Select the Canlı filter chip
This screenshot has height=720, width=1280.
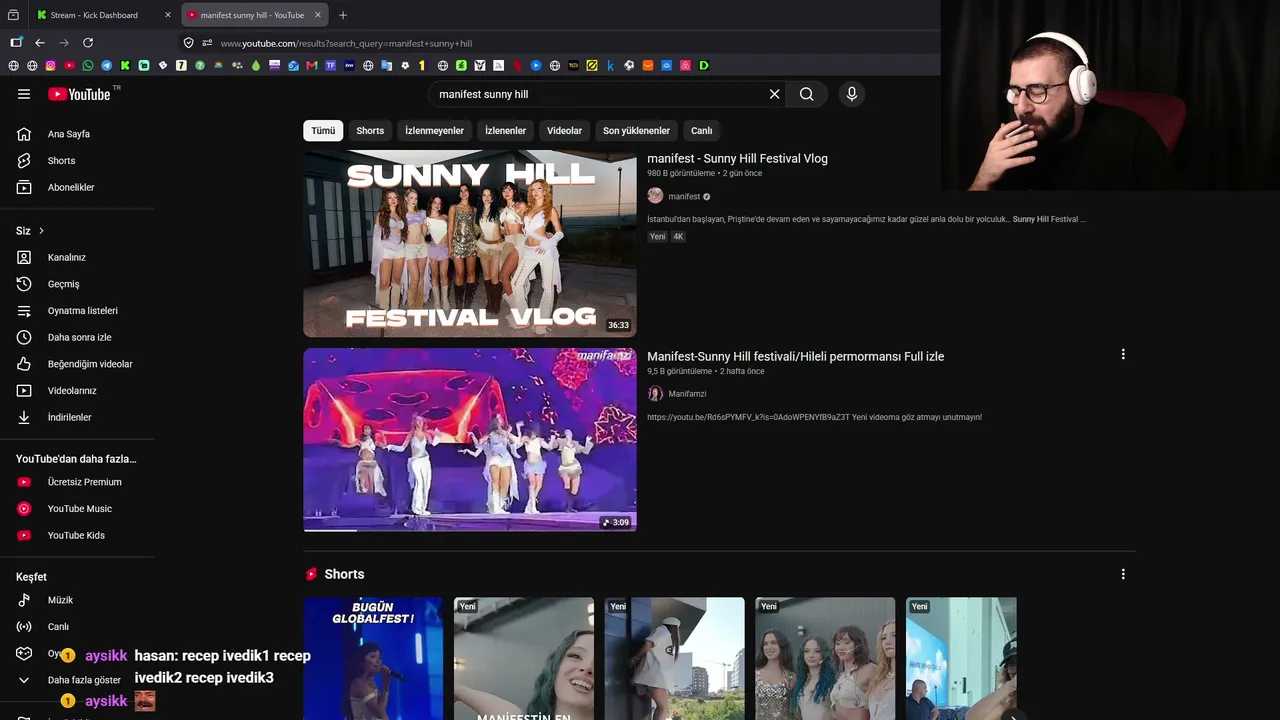tap(702, 131)
